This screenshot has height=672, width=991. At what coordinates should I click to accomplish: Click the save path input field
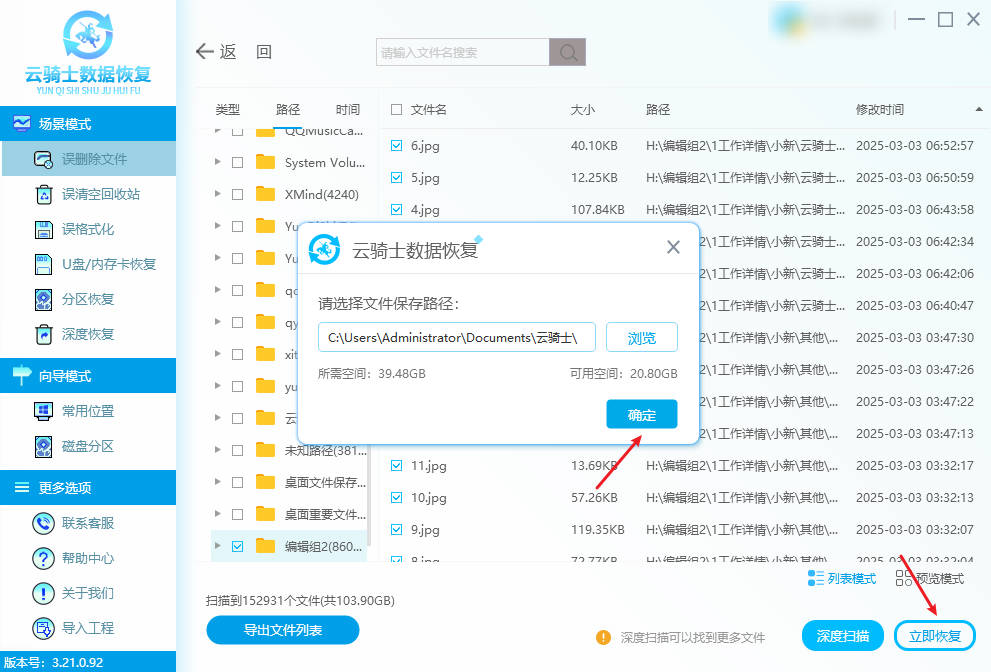coord(457,338)
